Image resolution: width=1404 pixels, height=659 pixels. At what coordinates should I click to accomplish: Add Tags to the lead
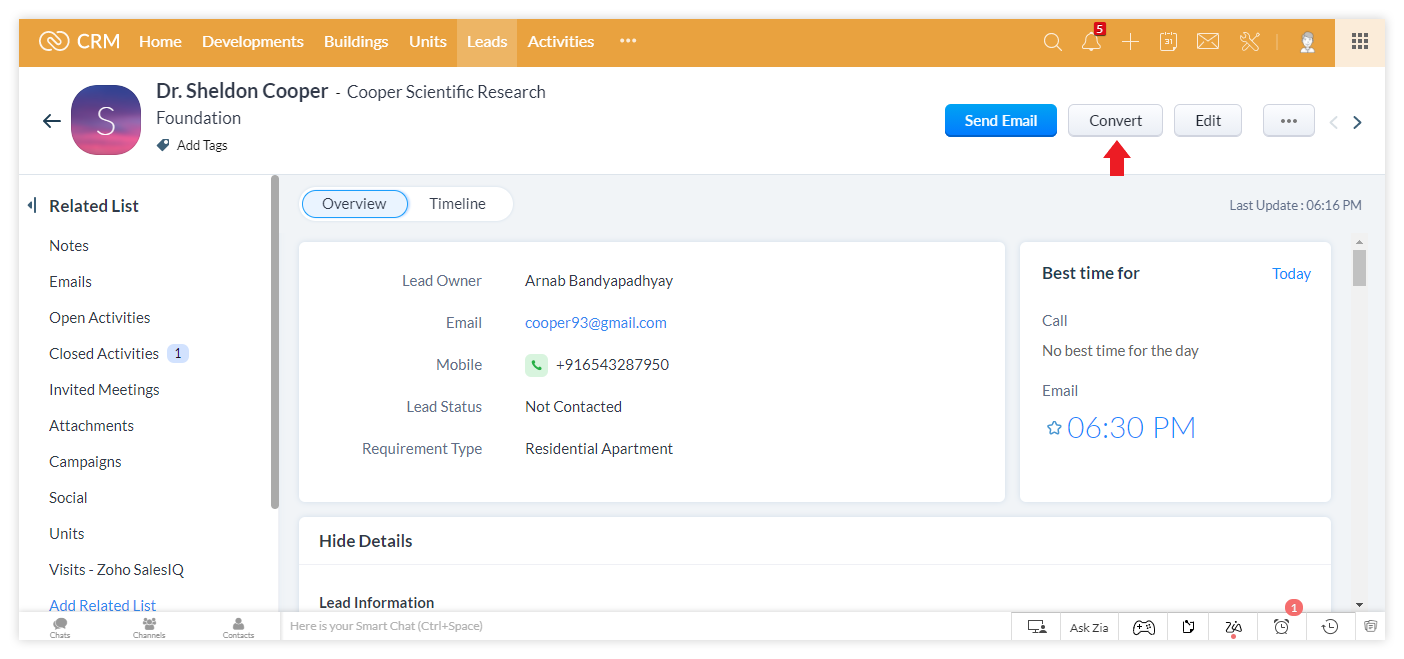coord(192,145)
